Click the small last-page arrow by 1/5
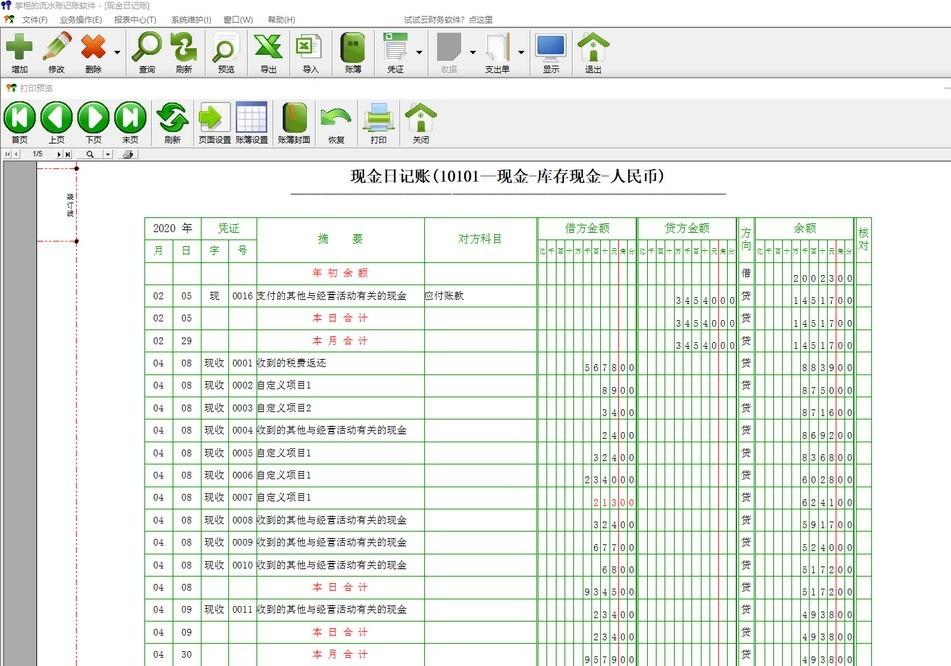Screen dimensions: 951x666 (68, 154)
